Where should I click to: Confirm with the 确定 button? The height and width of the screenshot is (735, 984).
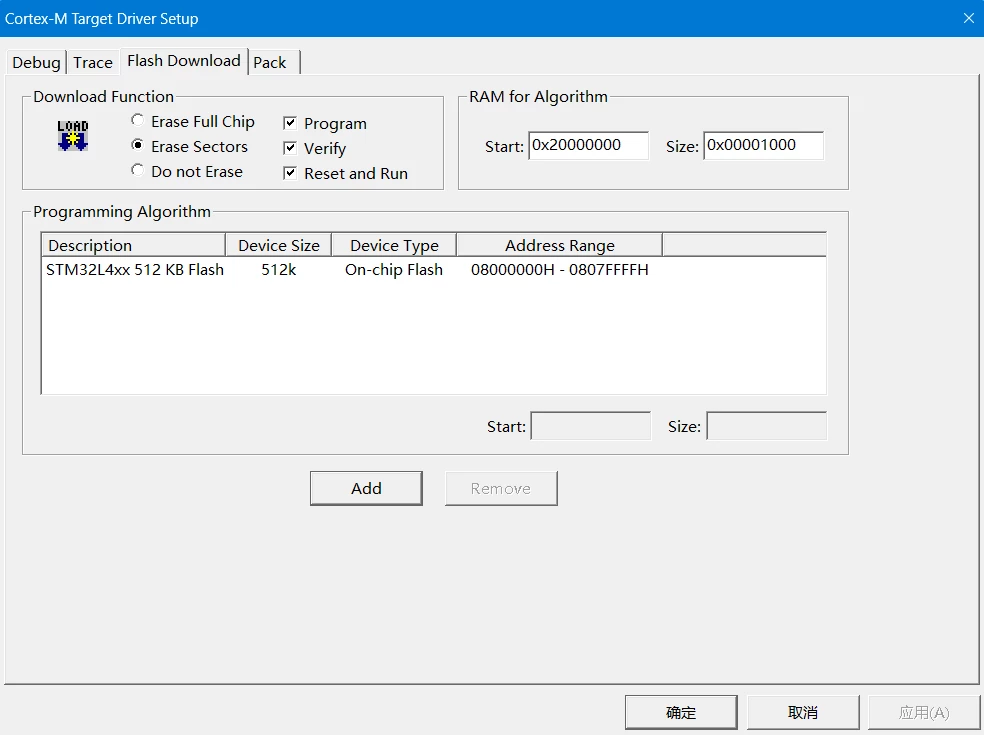point(681,712)
